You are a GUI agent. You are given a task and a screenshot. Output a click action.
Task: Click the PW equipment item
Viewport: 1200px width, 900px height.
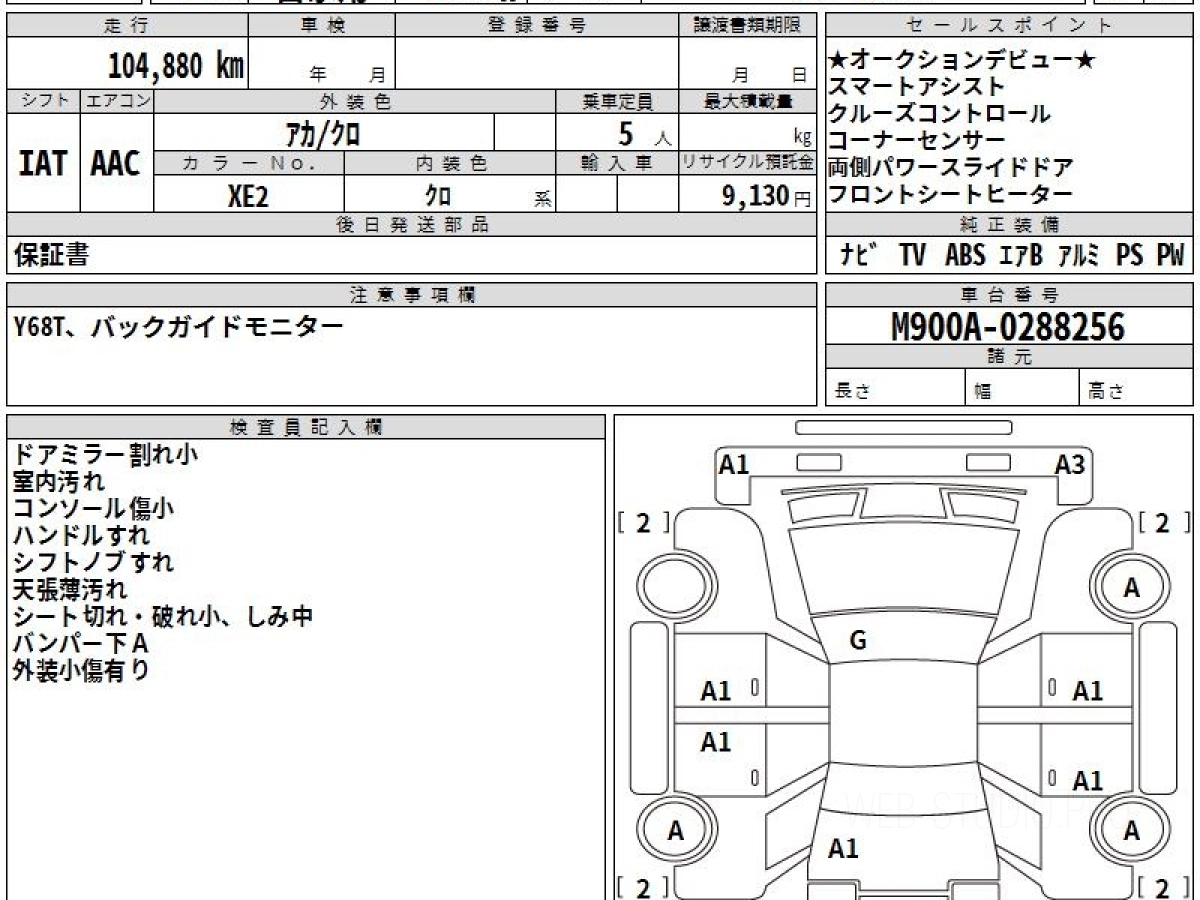(1170, 255)
